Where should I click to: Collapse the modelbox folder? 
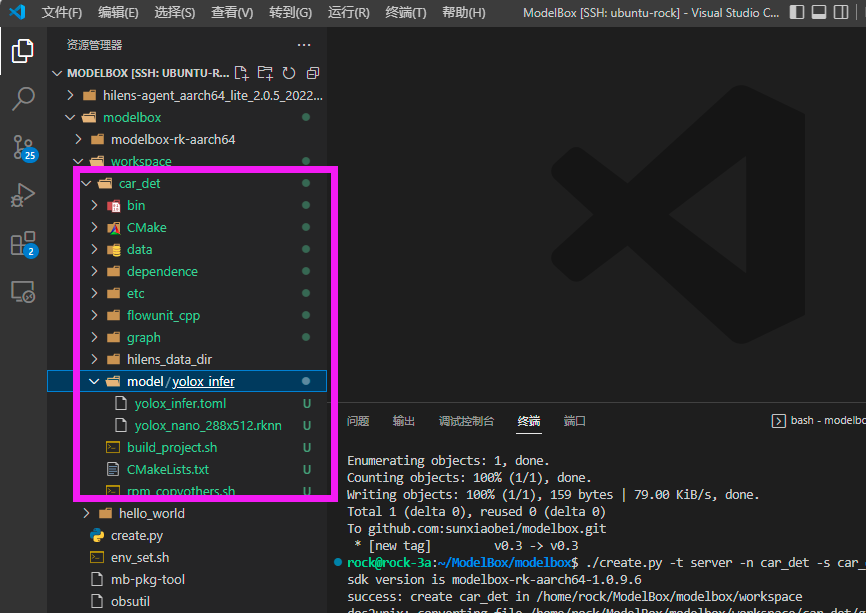pyautogui.click(x=70, y=117)
